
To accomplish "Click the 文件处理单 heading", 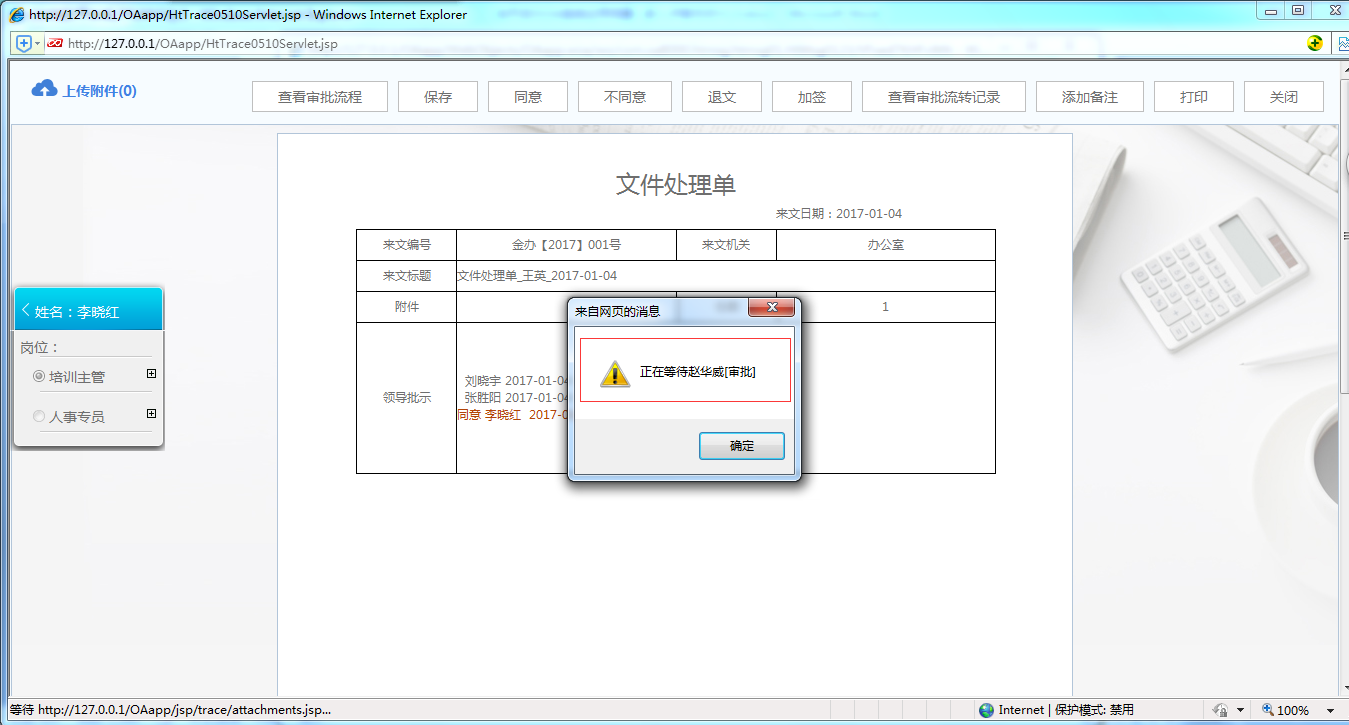I will 676,184.
